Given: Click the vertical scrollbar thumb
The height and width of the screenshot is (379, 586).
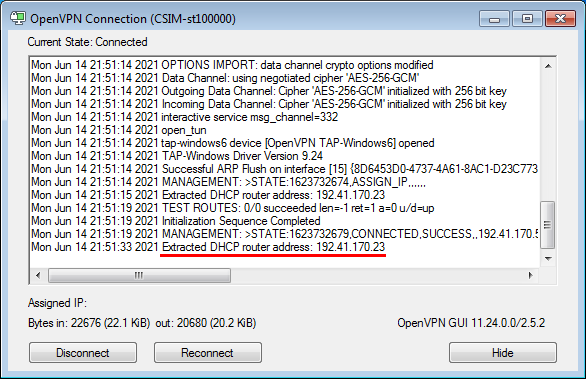Looking at the screenshot, I should (548, 225).
